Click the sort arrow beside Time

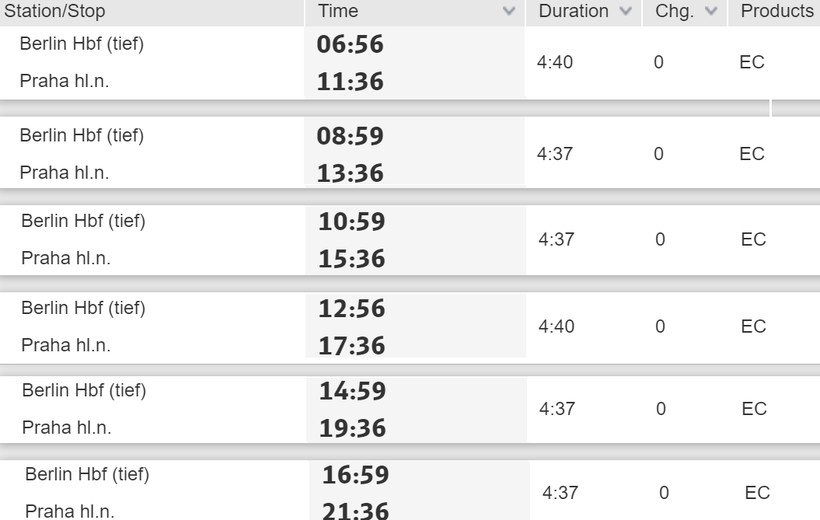(x=509, y=12)
